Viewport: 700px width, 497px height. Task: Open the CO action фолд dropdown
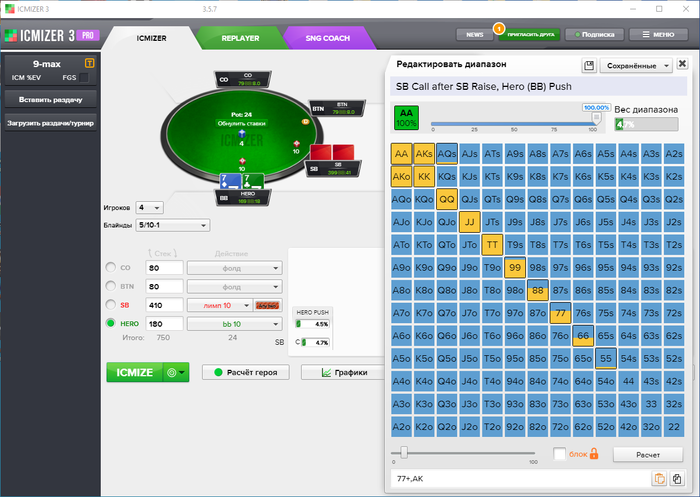pyautogui.click(x=234, y=268)
